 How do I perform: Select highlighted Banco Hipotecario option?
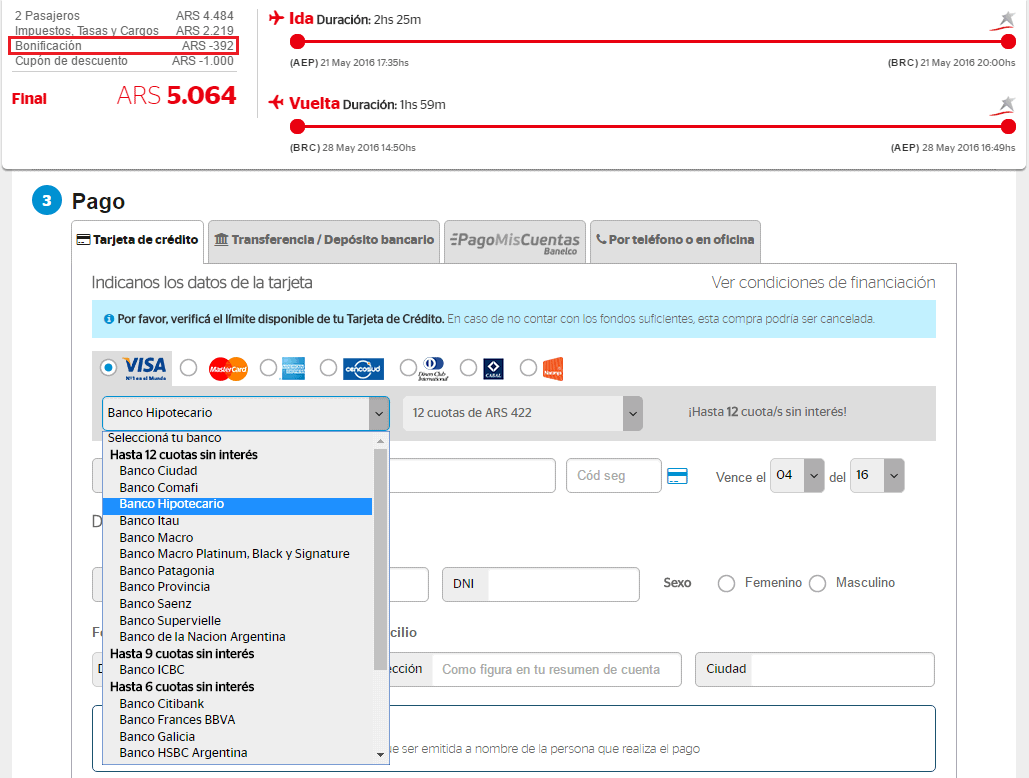[238, 504]
